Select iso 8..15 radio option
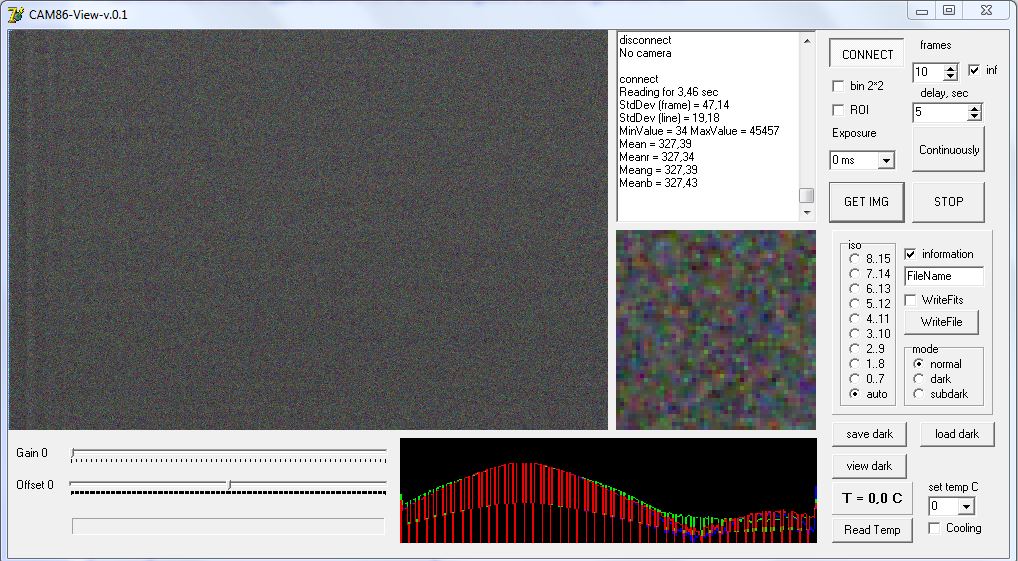Image resolution: width=1018 pixels, height=561 pixels. (854, 259)
